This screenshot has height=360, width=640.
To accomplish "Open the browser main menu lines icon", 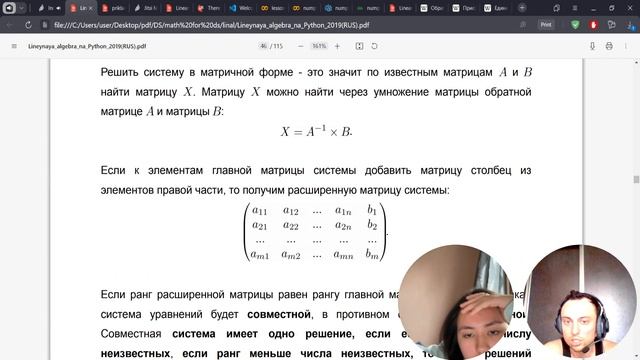I will coord(575,8).
